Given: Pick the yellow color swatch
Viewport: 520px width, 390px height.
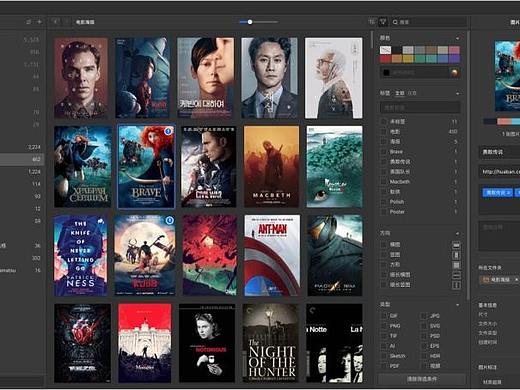Looking at the screenshot, I should click(408, 59).
